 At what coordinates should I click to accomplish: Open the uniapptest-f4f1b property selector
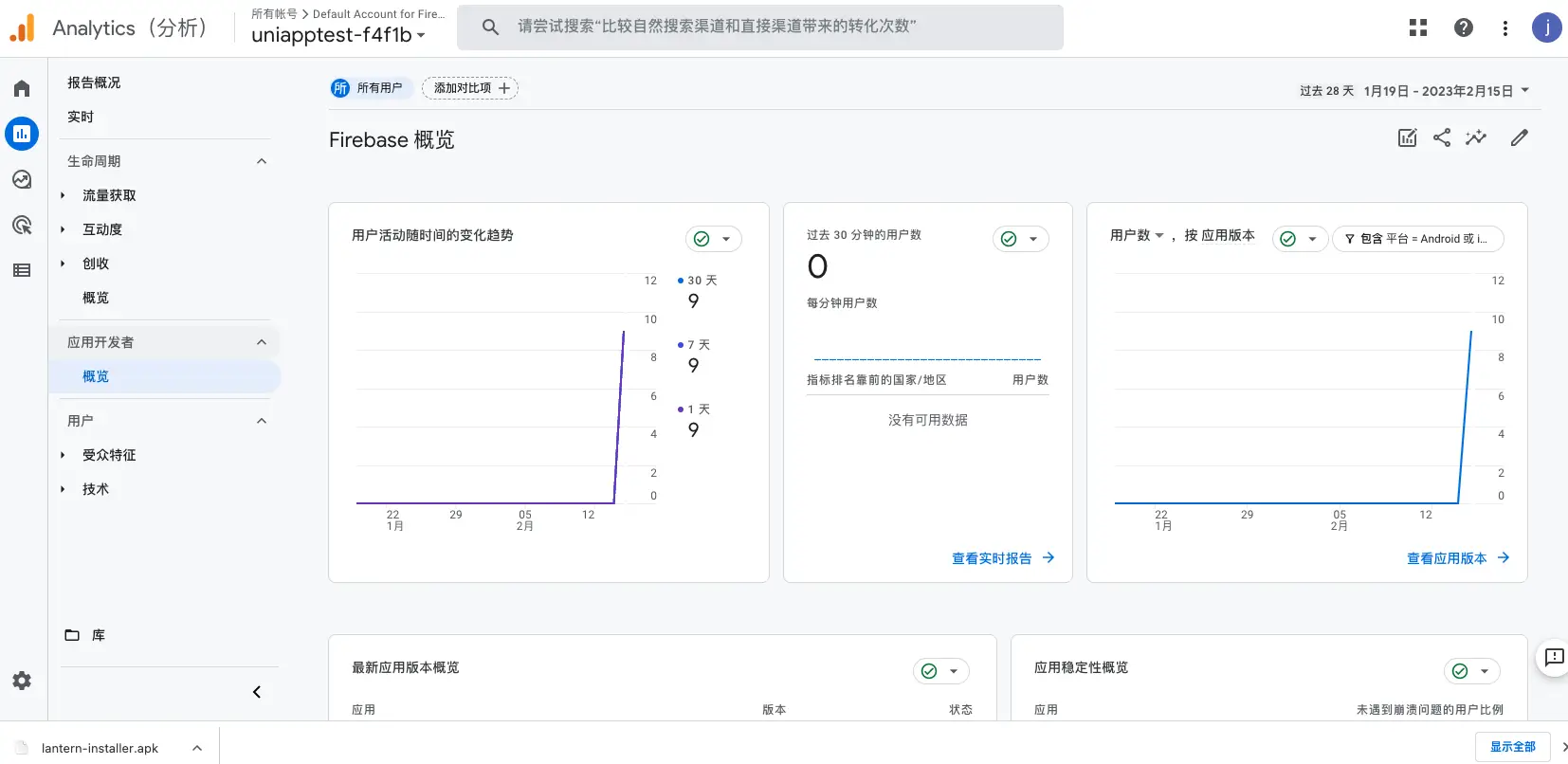pyautogui.click(x=337, y=35)
